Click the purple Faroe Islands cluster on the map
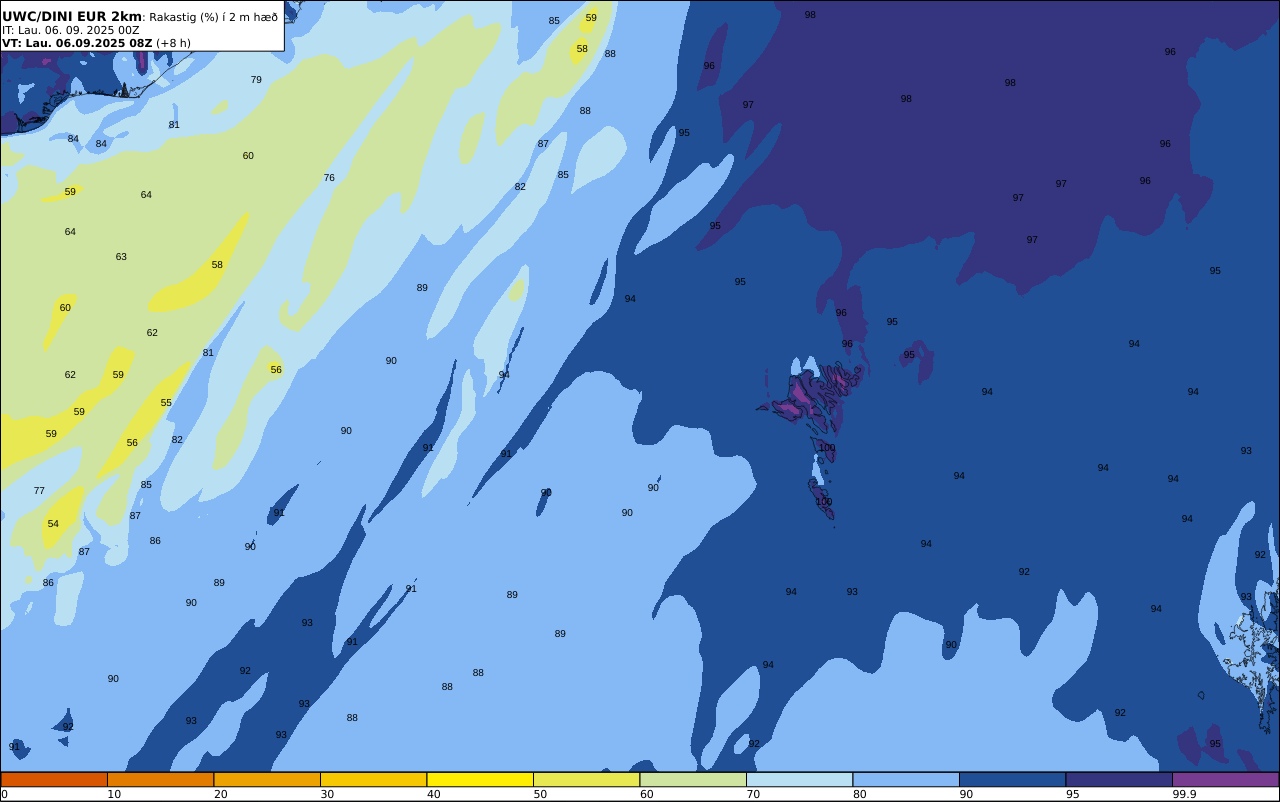This screenshot has height=802, width=1280. 812,395
